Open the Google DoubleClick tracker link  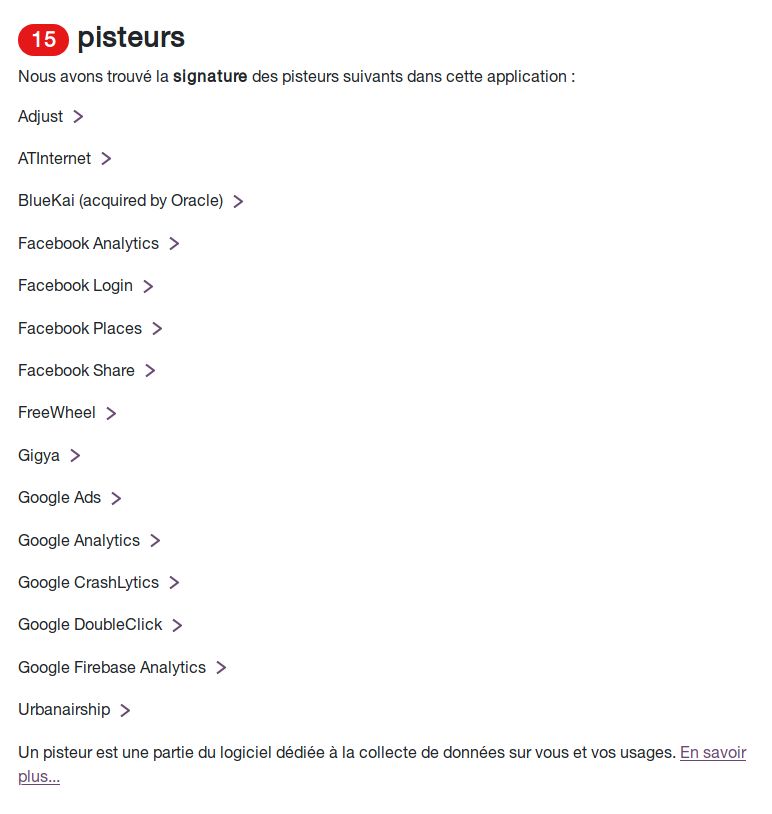(x=90, y=625)
